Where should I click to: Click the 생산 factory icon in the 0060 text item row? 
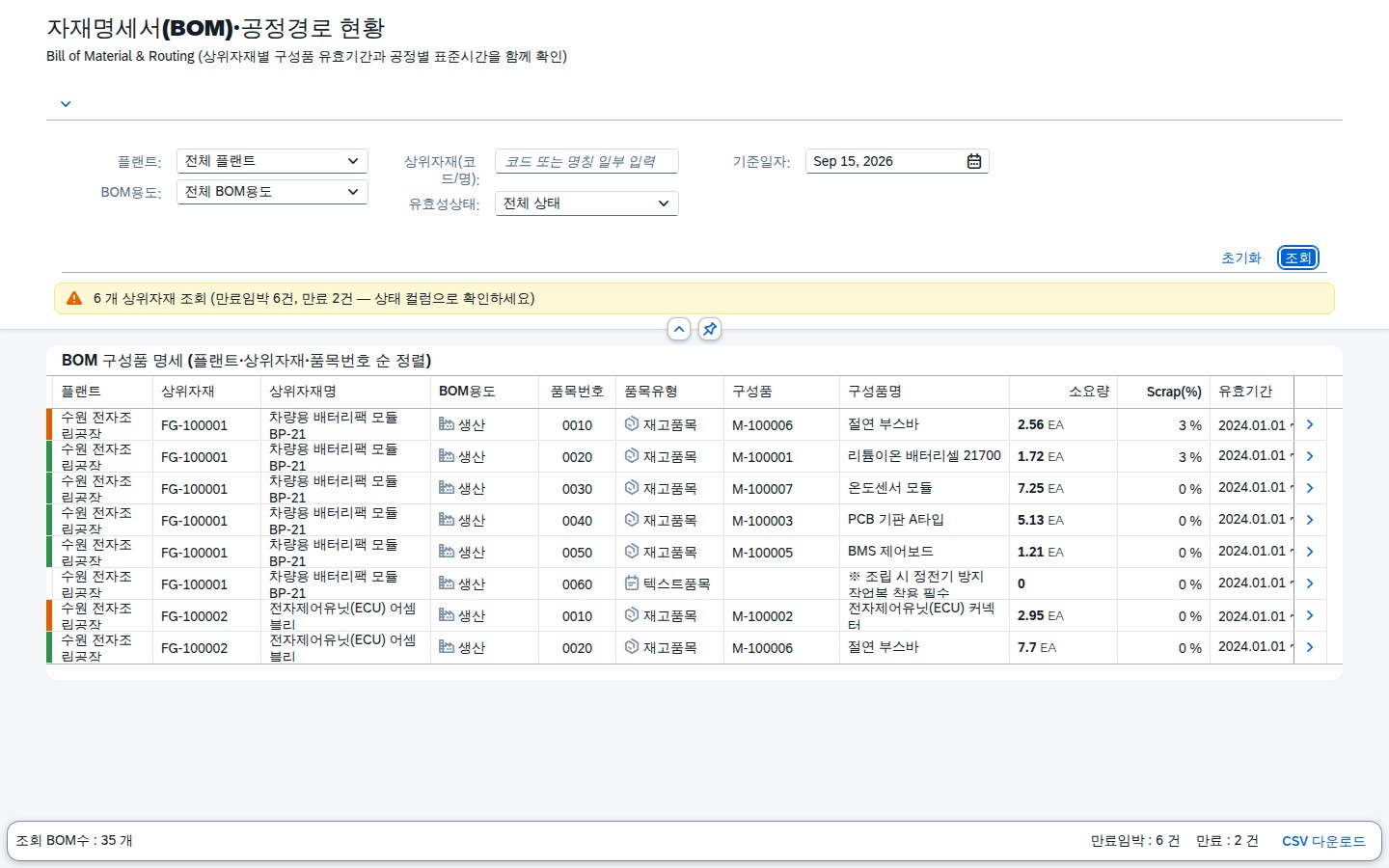tap(447, 583)
